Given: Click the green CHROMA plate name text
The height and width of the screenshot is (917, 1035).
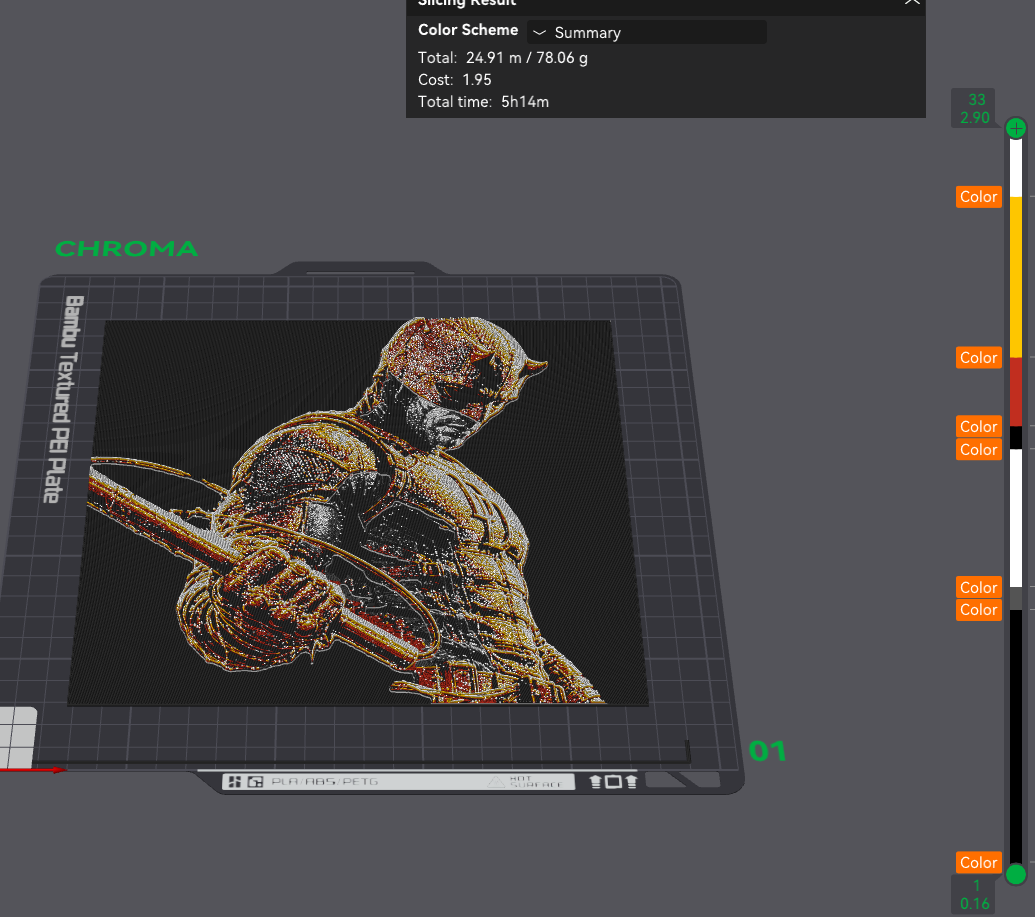Looking at the screenshot, I should [127, 249].
